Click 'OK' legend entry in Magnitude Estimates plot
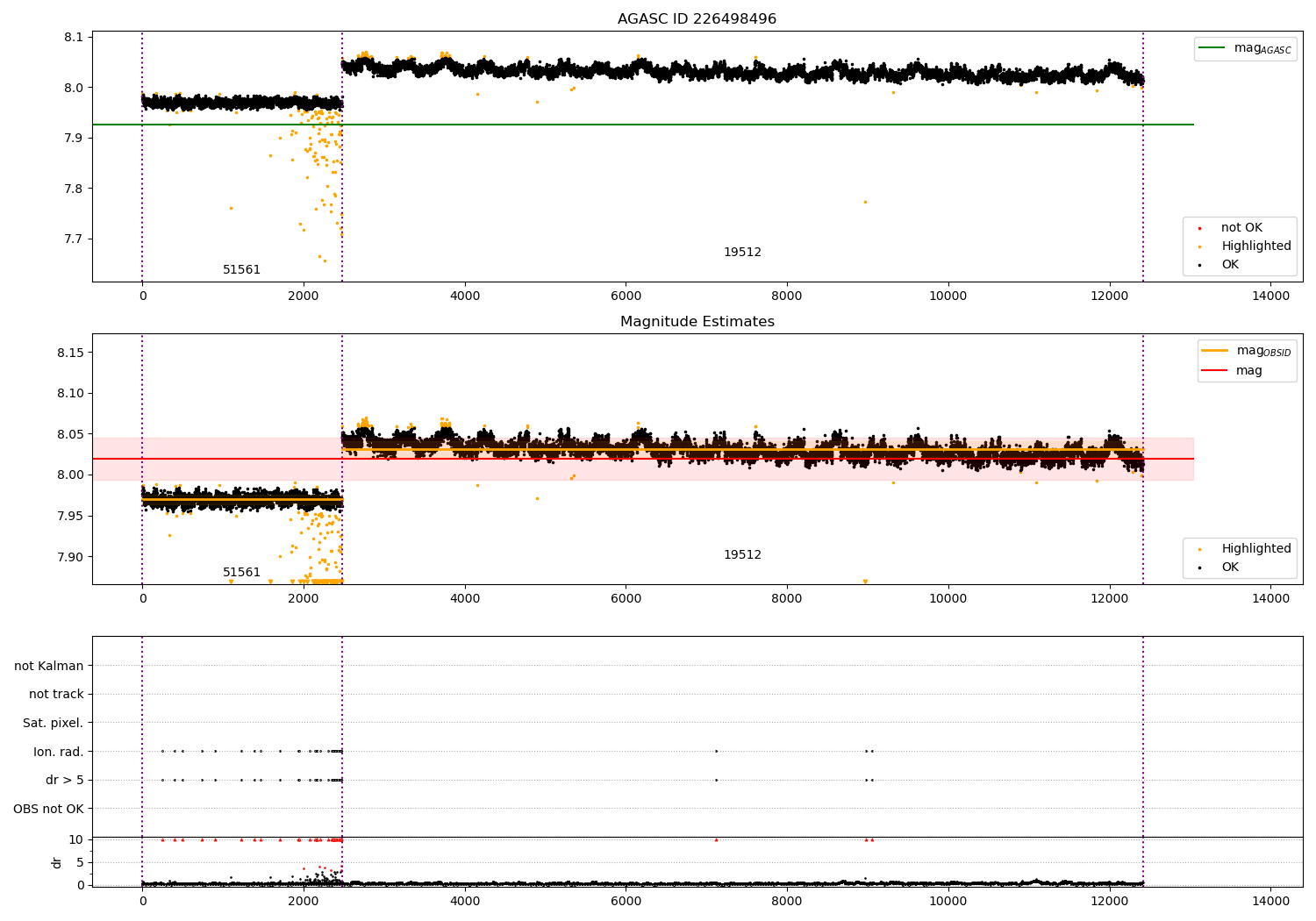 1230,567
